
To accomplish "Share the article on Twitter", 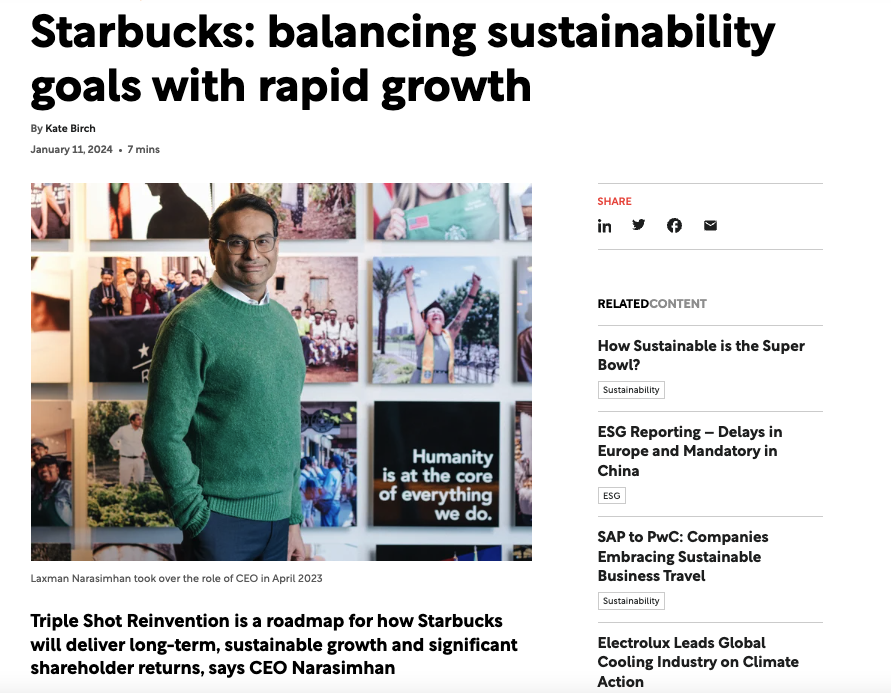I will tap(639, 225).
